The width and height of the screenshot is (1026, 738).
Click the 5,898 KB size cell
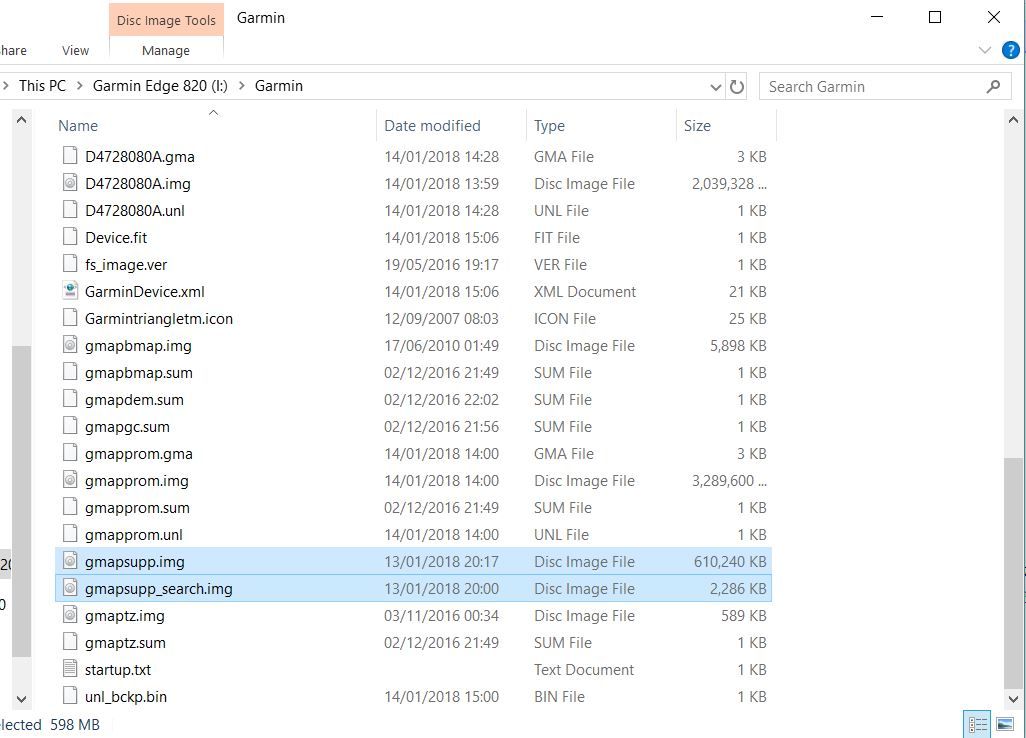tap(738, 345)
